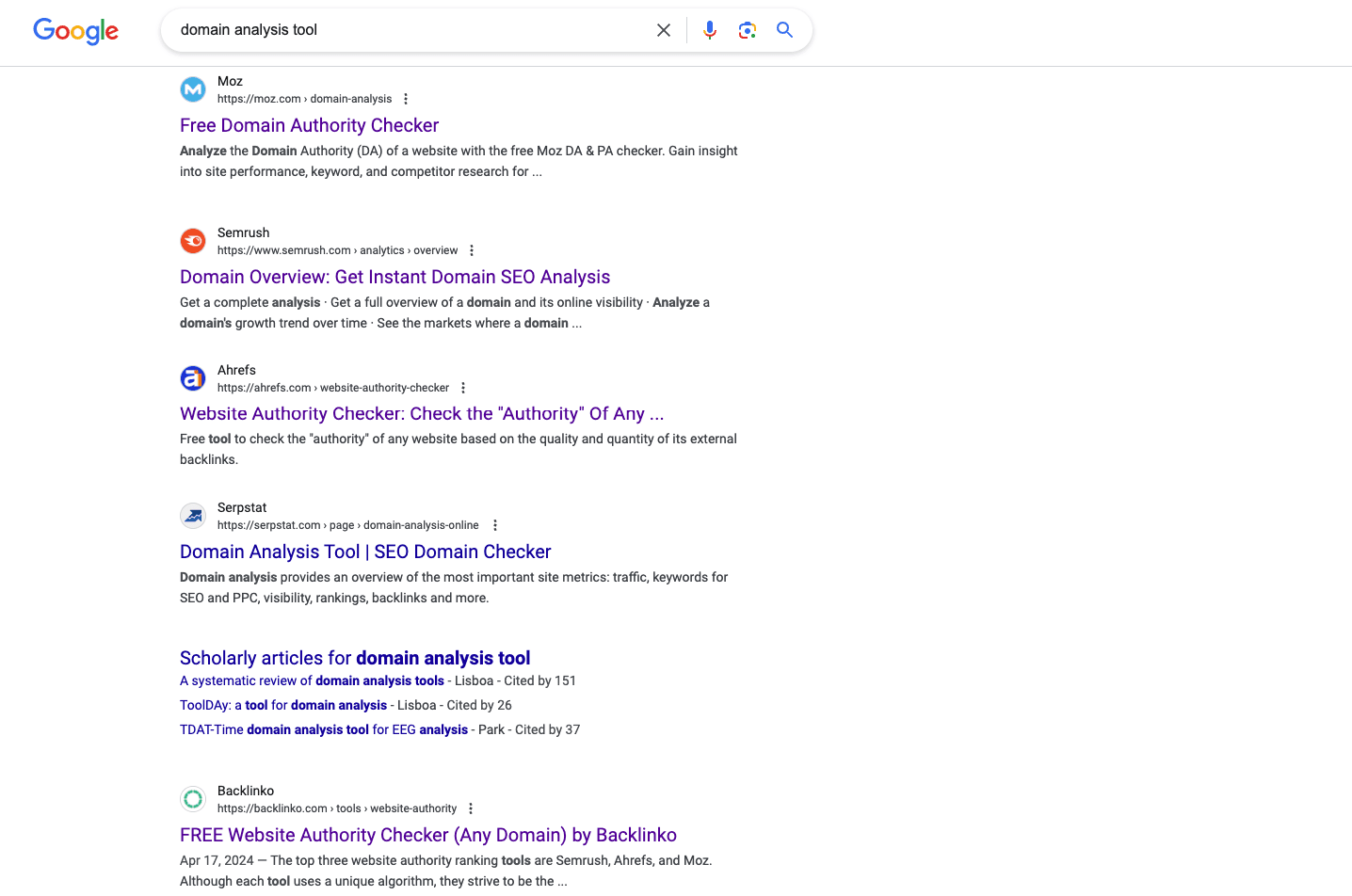1352x896 pixels.
Task: Click the Google logo
Action: [x=75, y=31]
